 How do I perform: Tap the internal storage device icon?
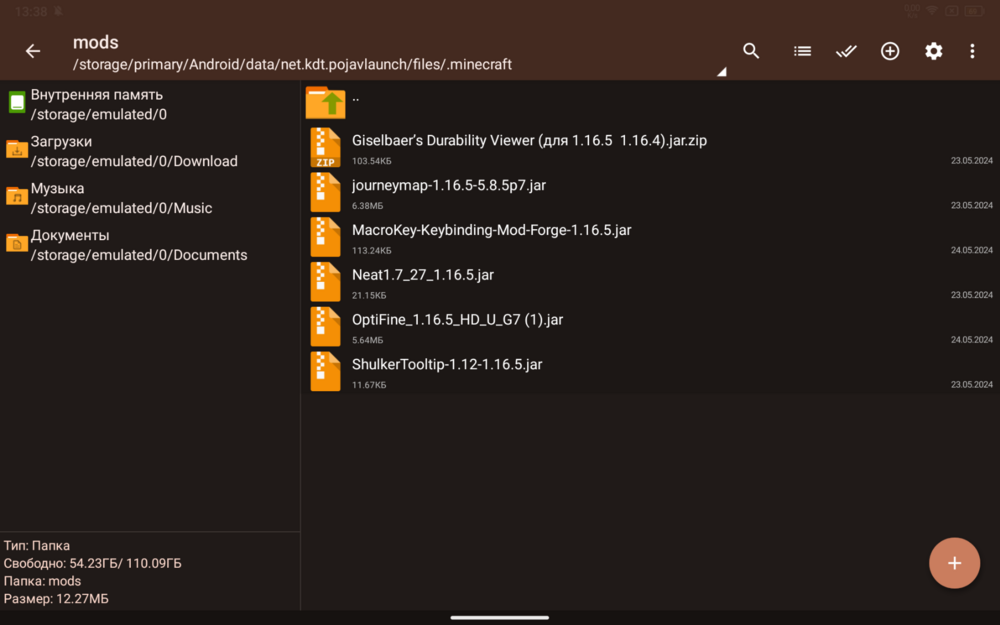pyautogui.click(x=17, y=102)
